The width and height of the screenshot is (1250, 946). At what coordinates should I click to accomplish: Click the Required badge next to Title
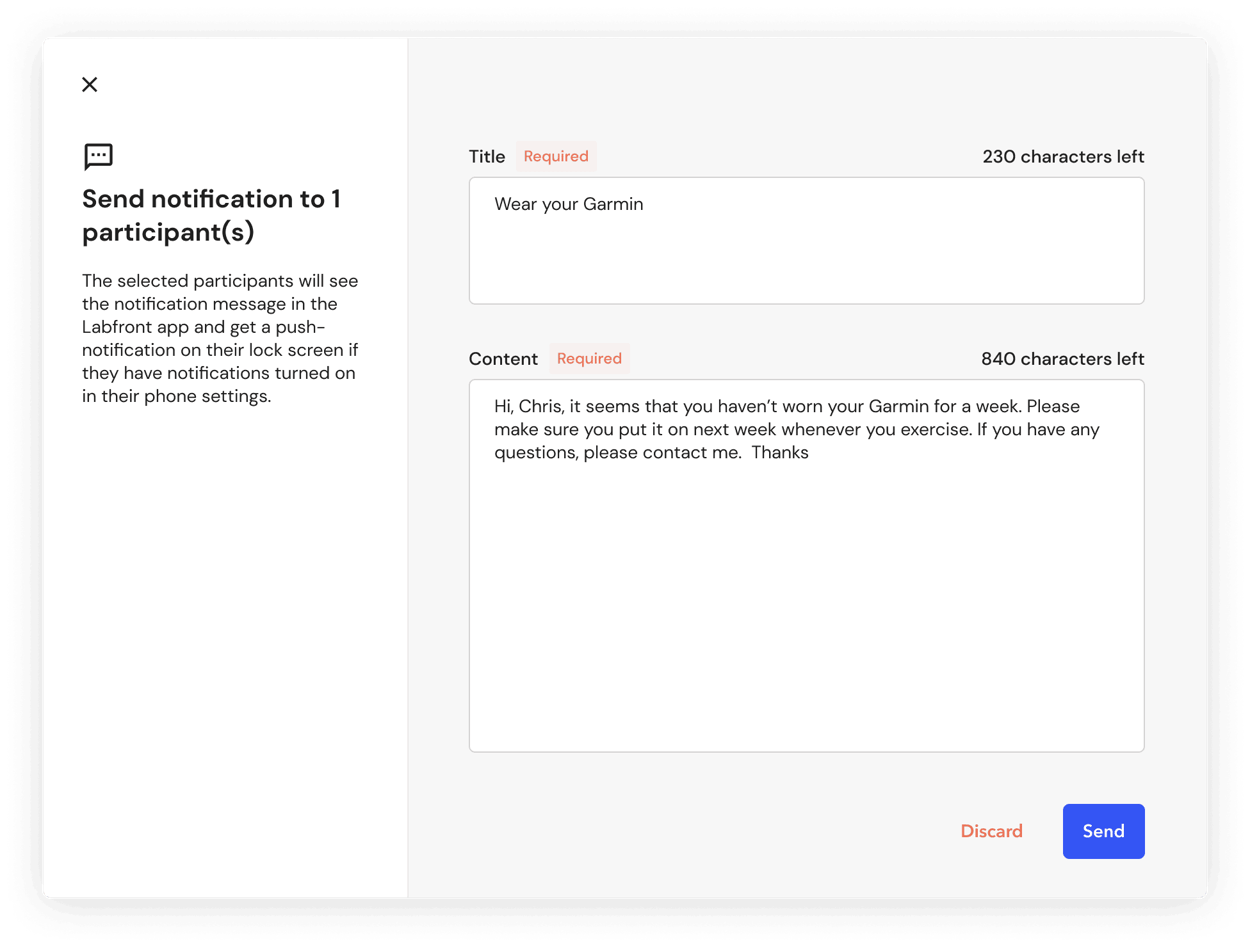pyautogui.click(x=556, y=156)
